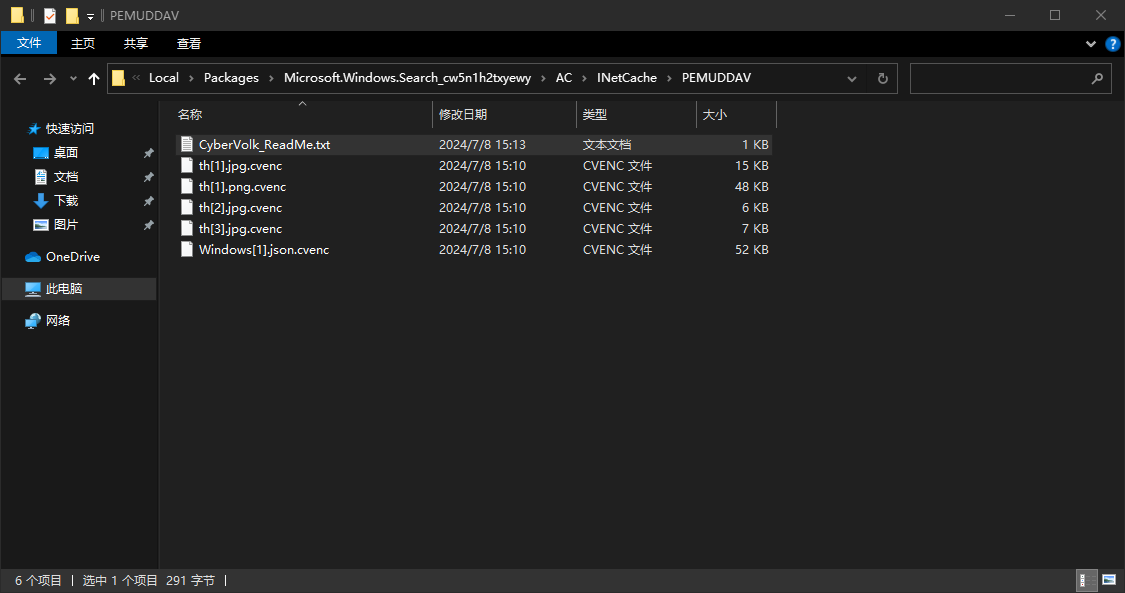
Task: Click the new folder icon in title bar
Action: [72, 15]
